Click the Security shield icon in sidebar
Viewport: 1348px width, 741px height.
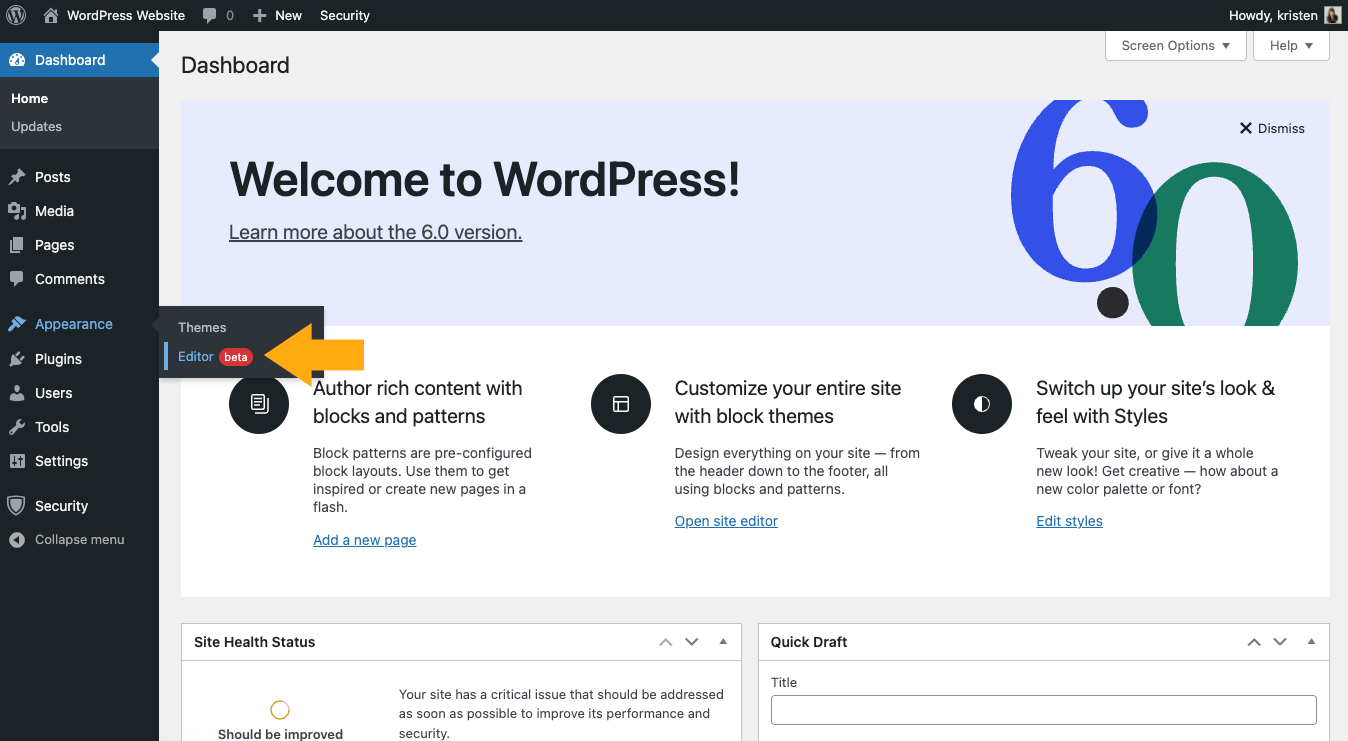click(x=16, y=506)
